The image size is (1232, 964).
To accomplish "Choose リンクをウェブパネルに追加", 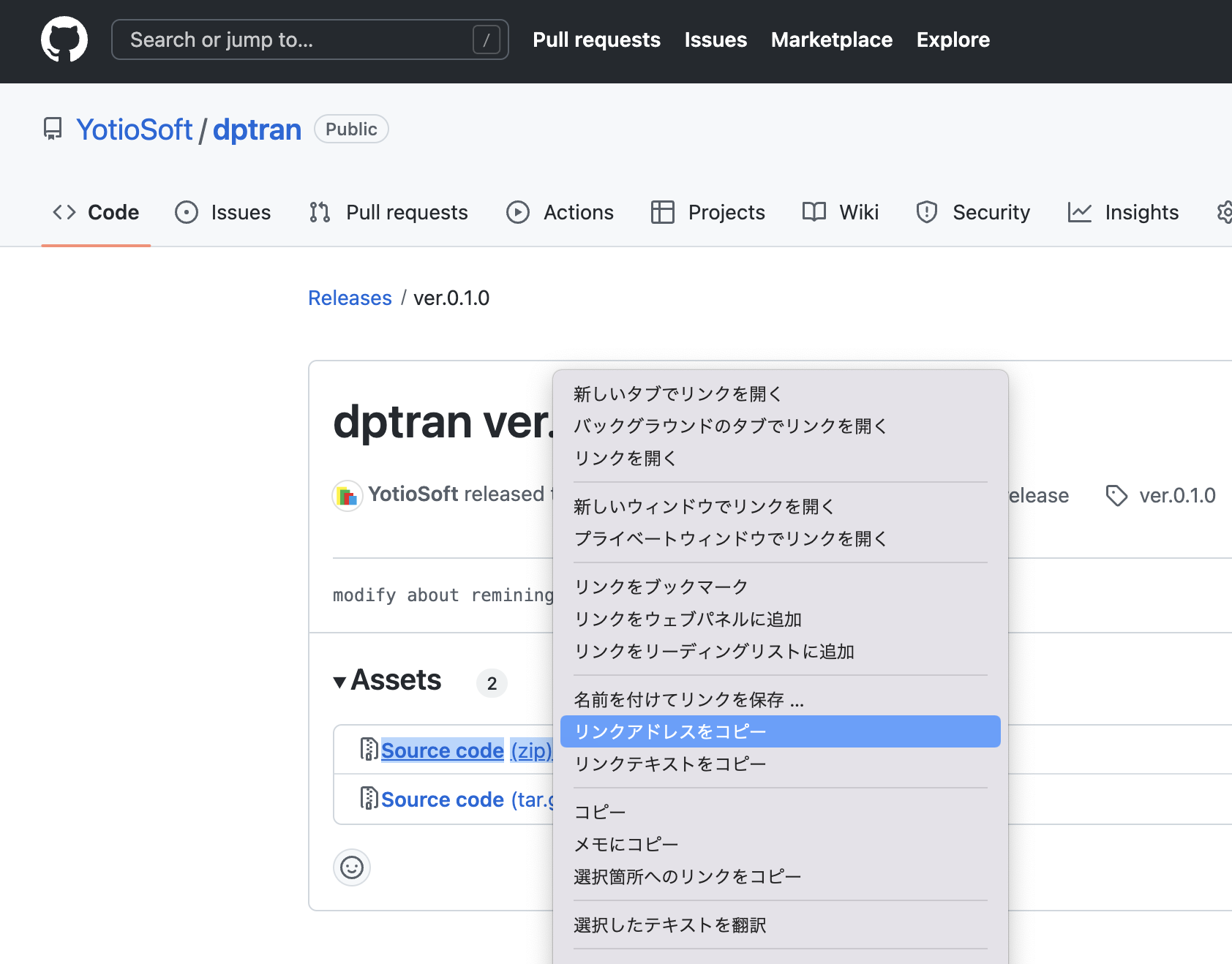I will [781, 620].
